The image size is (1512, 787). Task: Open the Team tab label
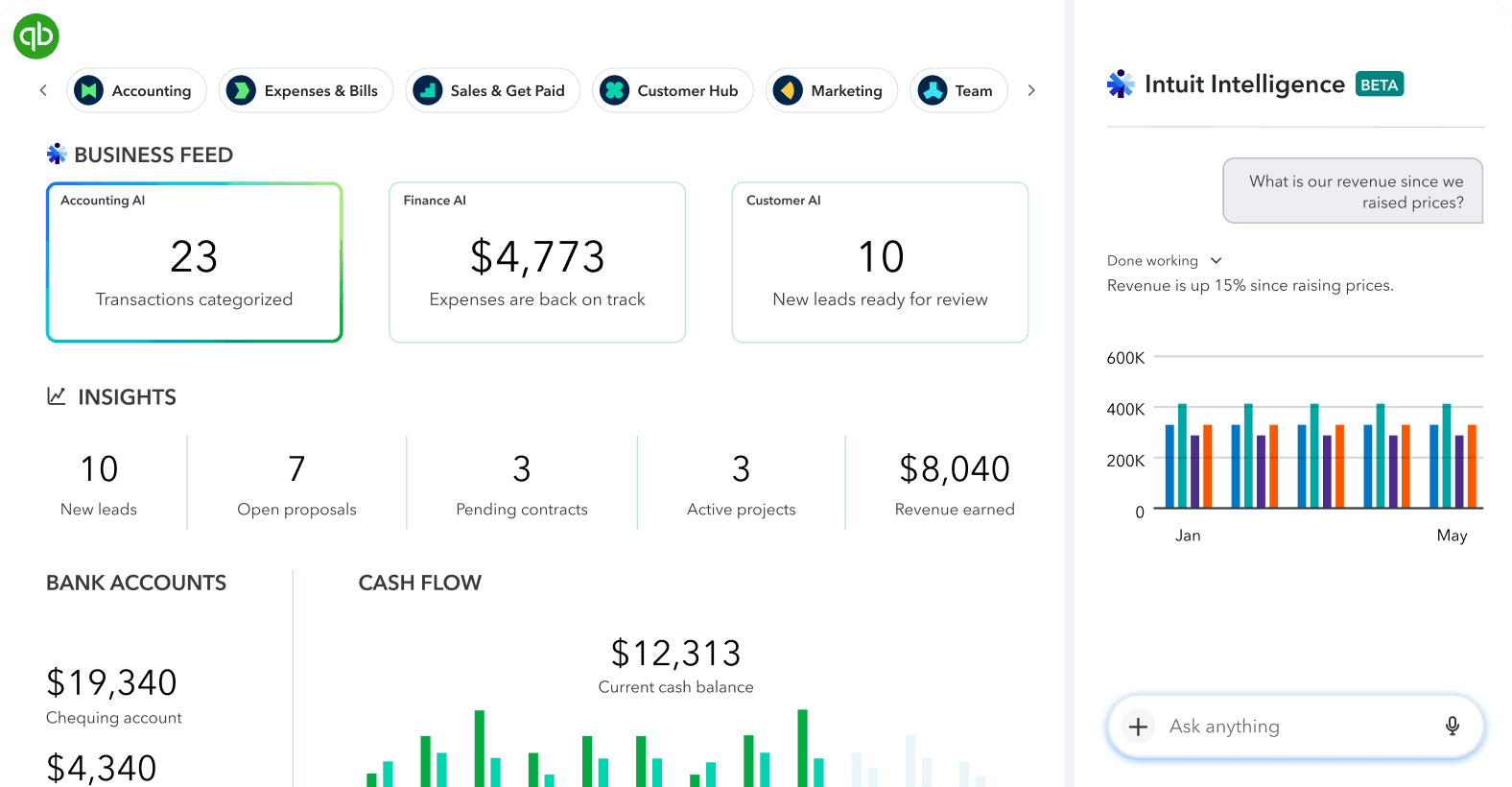[x=974, y=91]
